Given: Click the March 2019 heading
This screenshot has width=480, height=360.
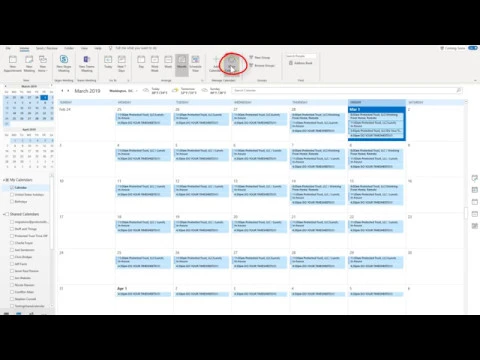Looking at the screenshot, I should pos(87,91).
